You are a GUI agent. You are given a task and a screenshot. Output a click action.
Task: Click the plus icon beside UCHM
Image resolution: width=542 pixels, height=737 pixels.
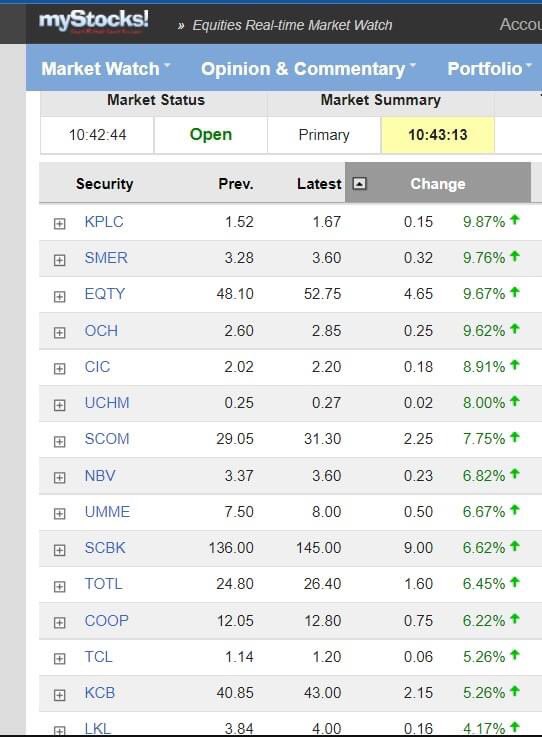point(59,405)
